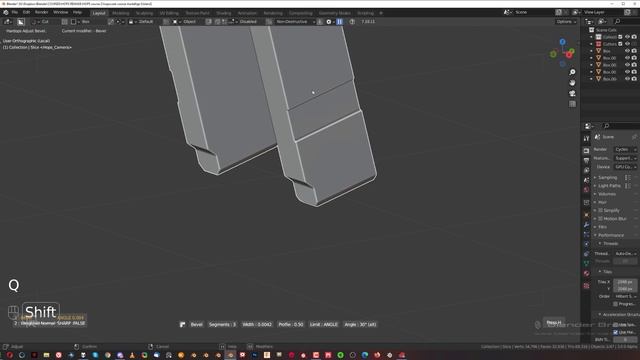Enable the Simplify checkbox
This screenshot has width=640, height=360.
[x=600, y=211]
